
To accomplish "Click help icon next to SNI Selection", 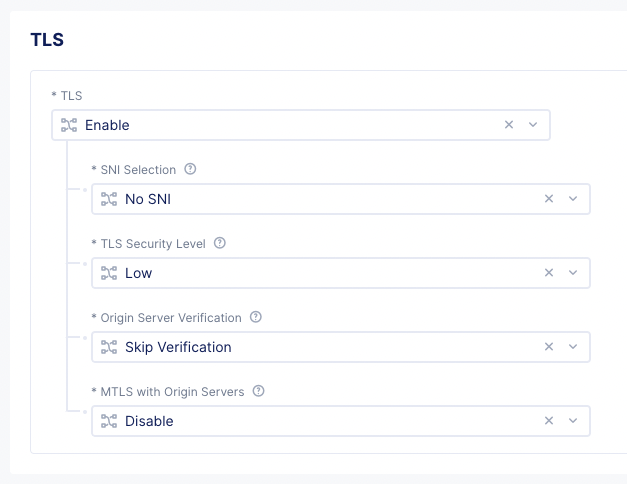I will 190,169.
